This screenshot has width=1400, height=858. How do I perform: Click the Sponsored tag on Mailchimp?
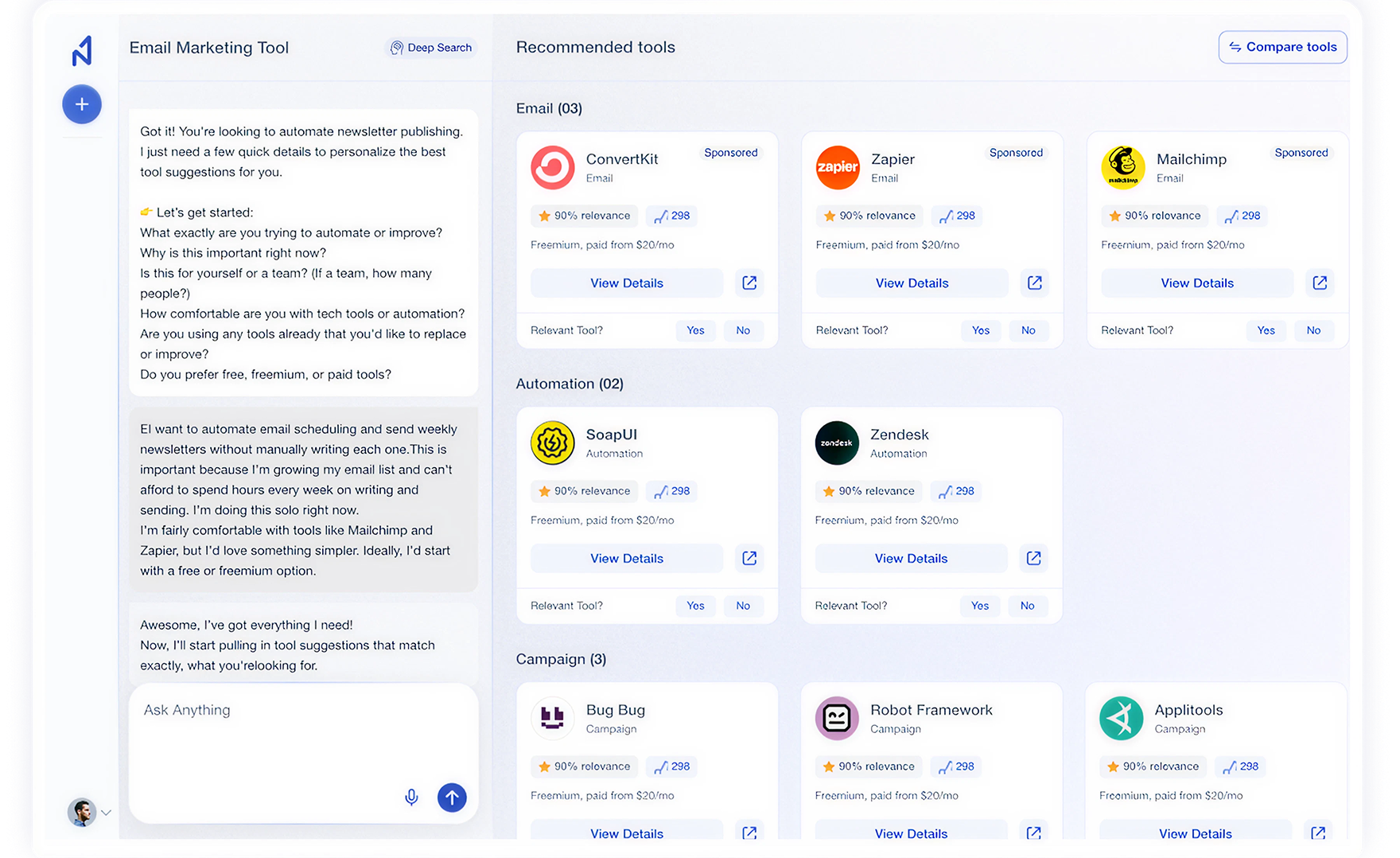1301,153
